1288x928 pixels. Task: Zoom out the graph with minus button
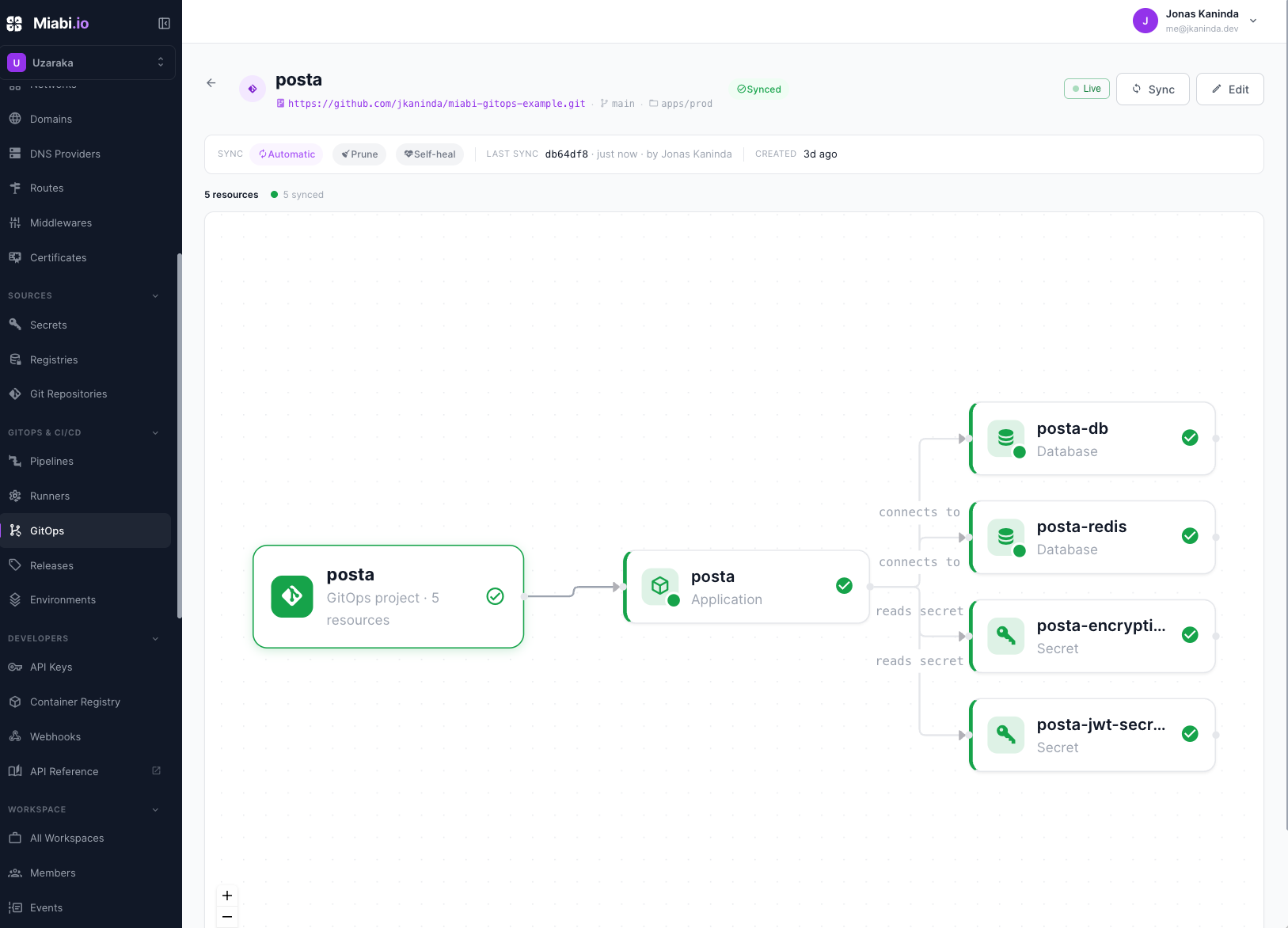pyautogui.click(x=227, y=917)
